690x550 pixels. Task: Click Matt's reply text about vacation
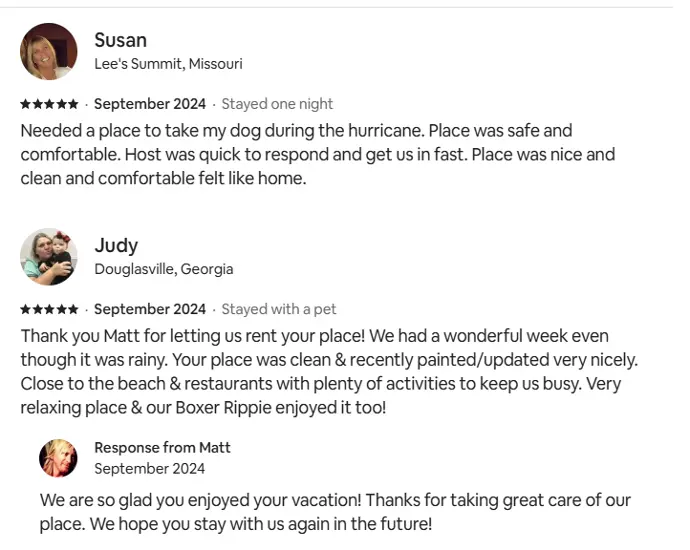pyautogui.click(x=335, y=512)
